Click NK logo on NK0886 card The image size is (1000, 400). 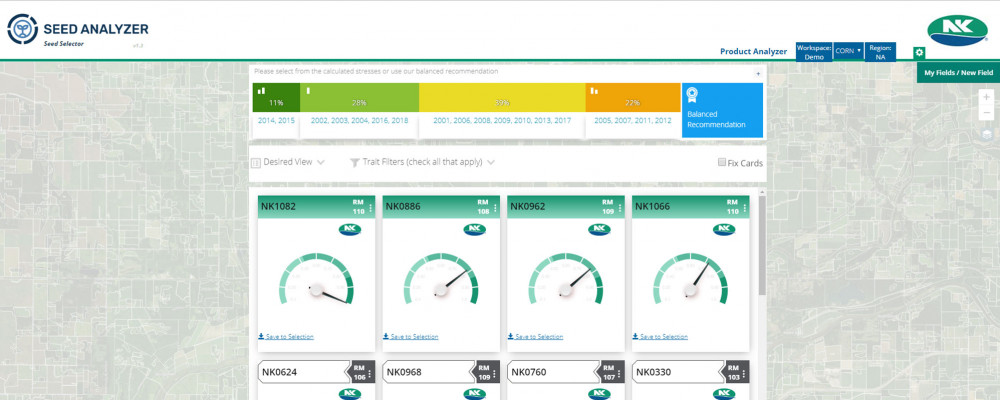pos(474,230)
